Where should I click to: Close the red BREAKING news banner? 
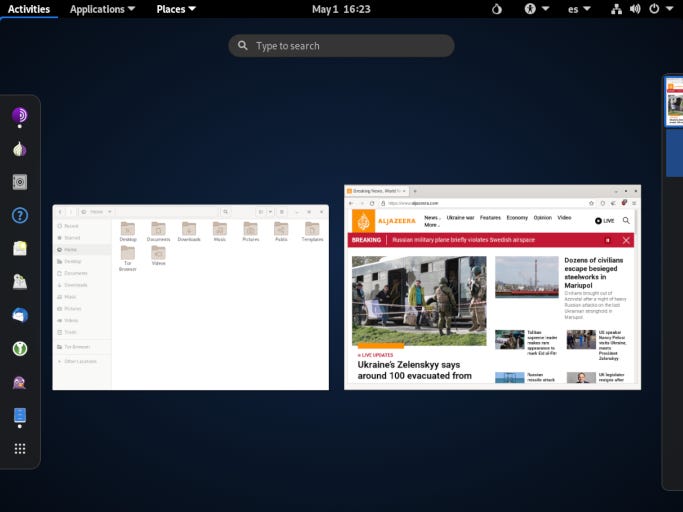tap(626, 241)
